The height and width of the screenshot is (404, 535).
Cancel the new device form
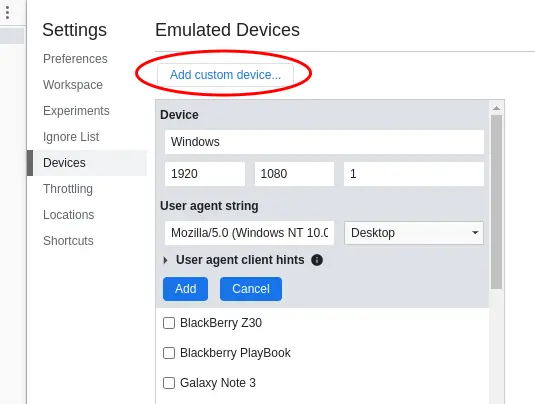coord(251,289)
